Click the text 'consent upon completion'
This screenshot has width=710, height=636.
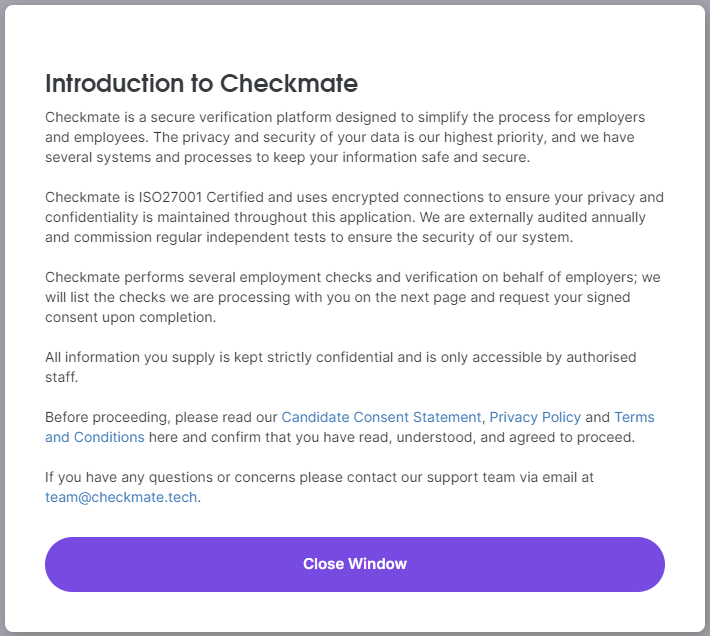pos(130,317)
